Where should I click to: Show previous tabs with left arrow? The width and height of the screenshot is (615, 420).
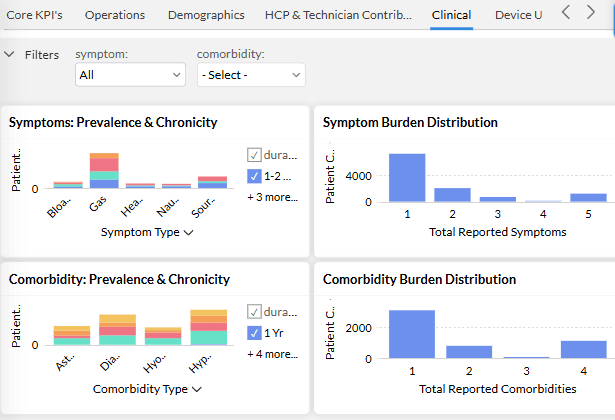566,12
